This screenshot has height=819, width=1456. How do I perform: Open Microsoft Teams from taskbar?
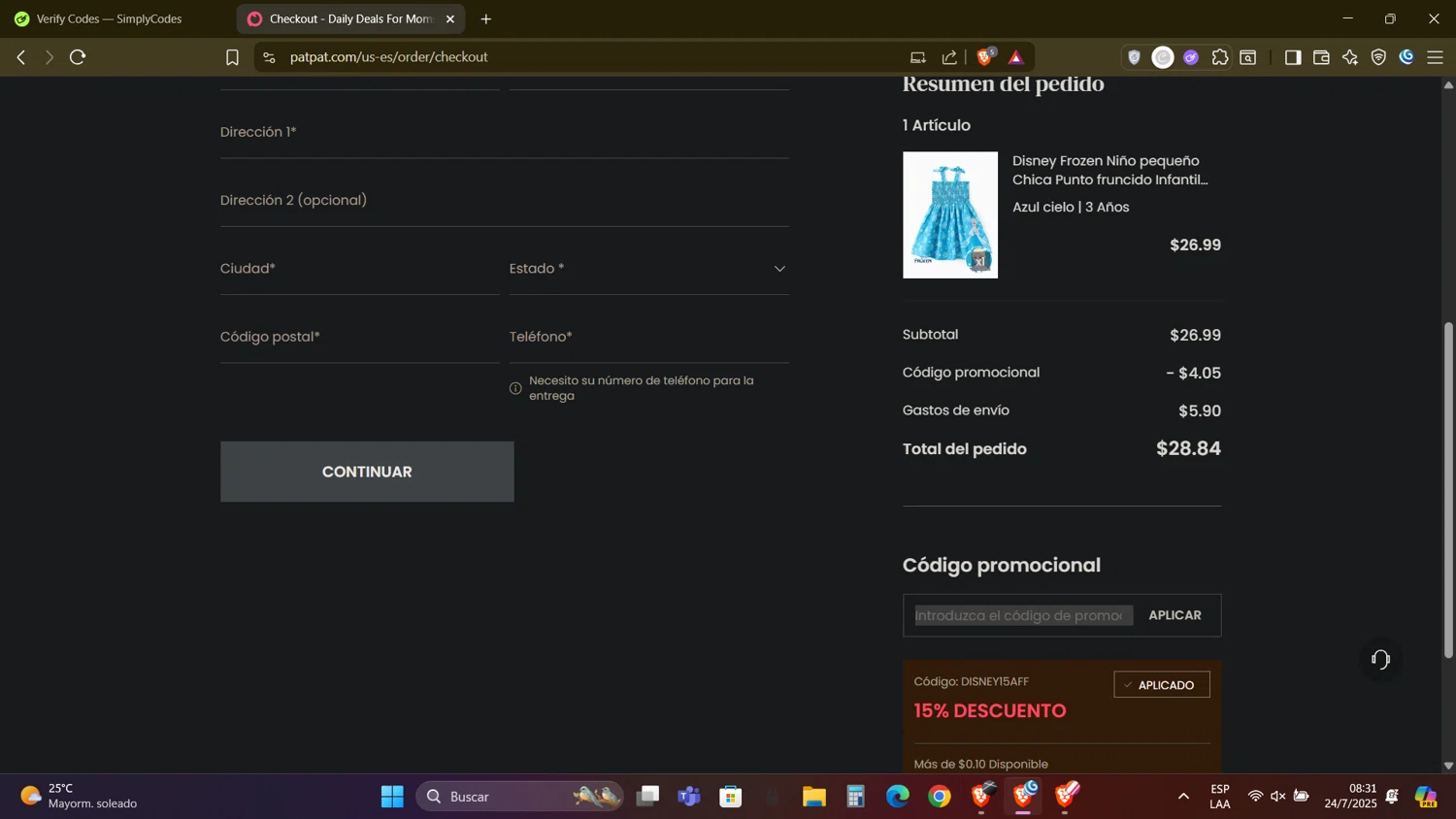click(689, 797)
